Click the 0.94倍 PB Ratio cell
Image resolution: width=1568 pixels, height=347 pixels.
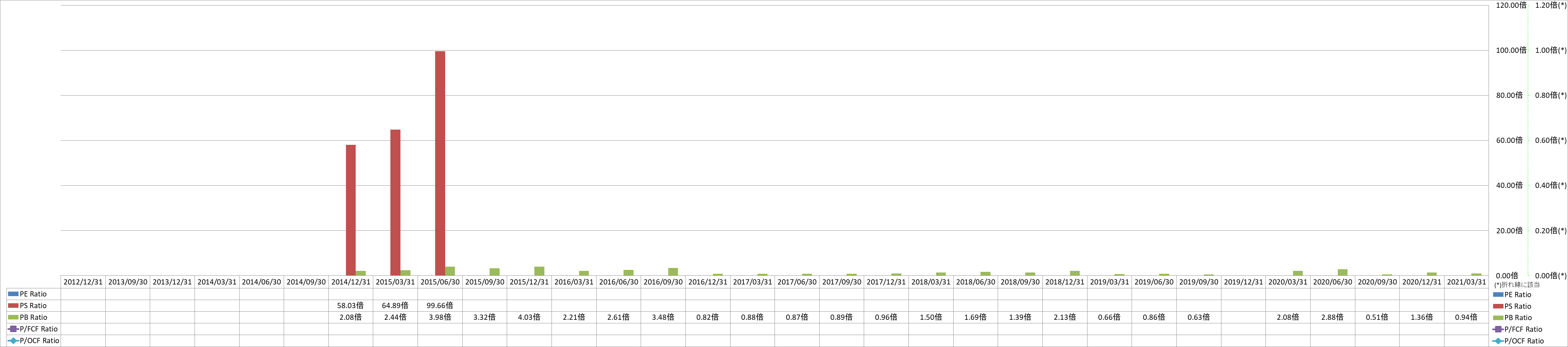coord(1466,317)
